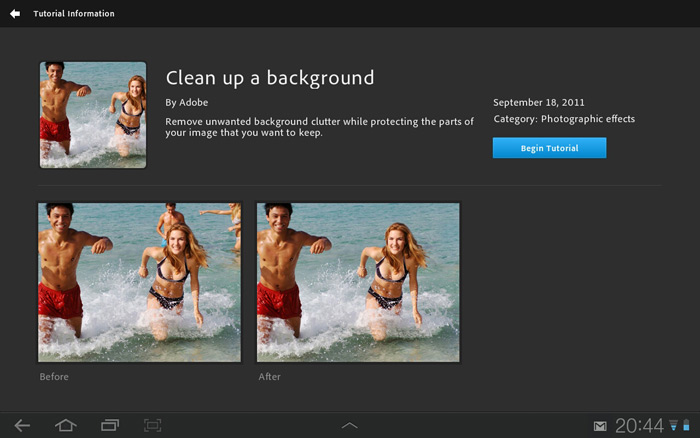Open the Before beach image
700x438 pixels.
click(139, 282)
